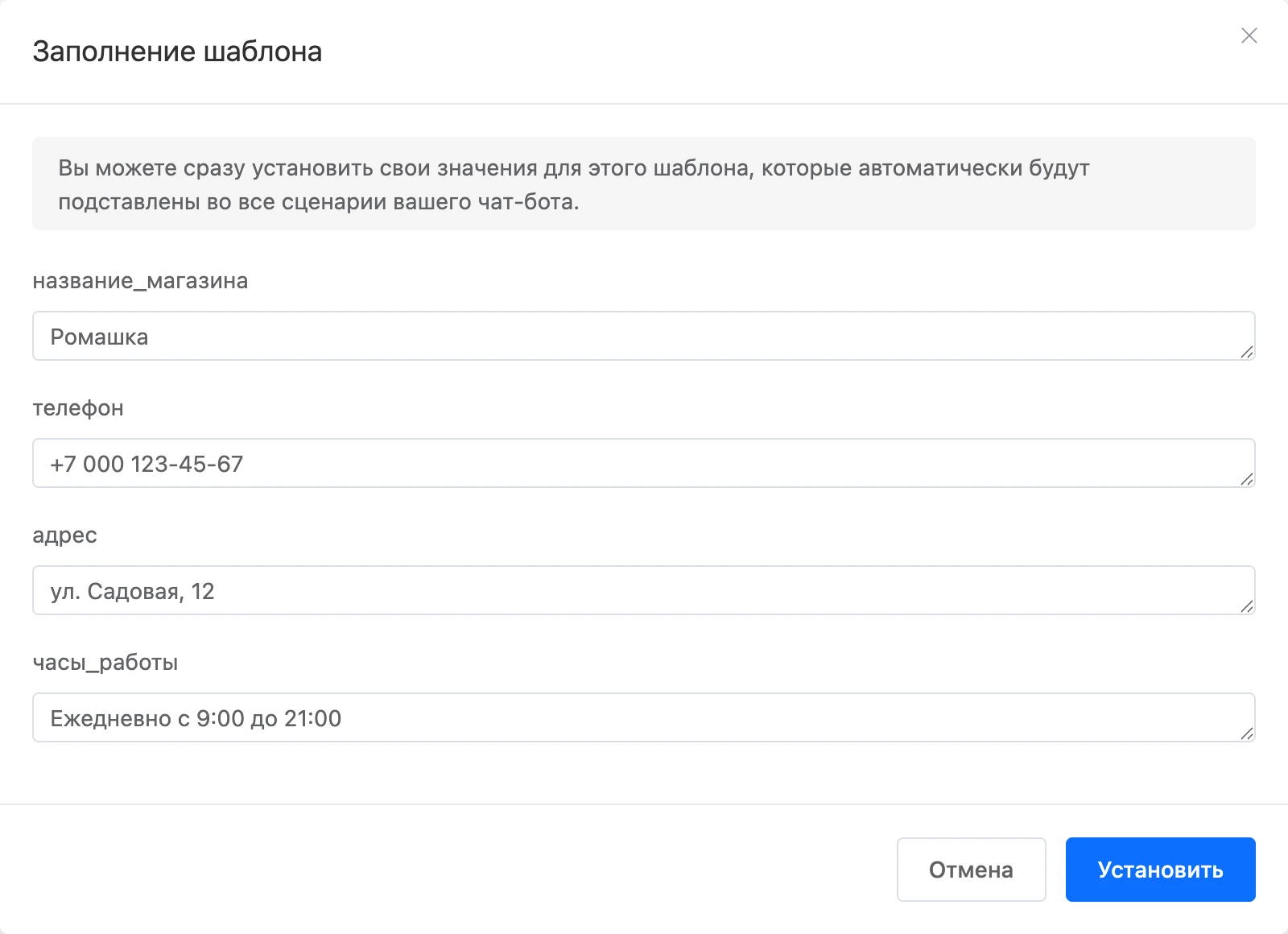Image resolution: width=1288 pixels, height=934 pixels.
Task: Click the Установить button
Action: 1160,870
